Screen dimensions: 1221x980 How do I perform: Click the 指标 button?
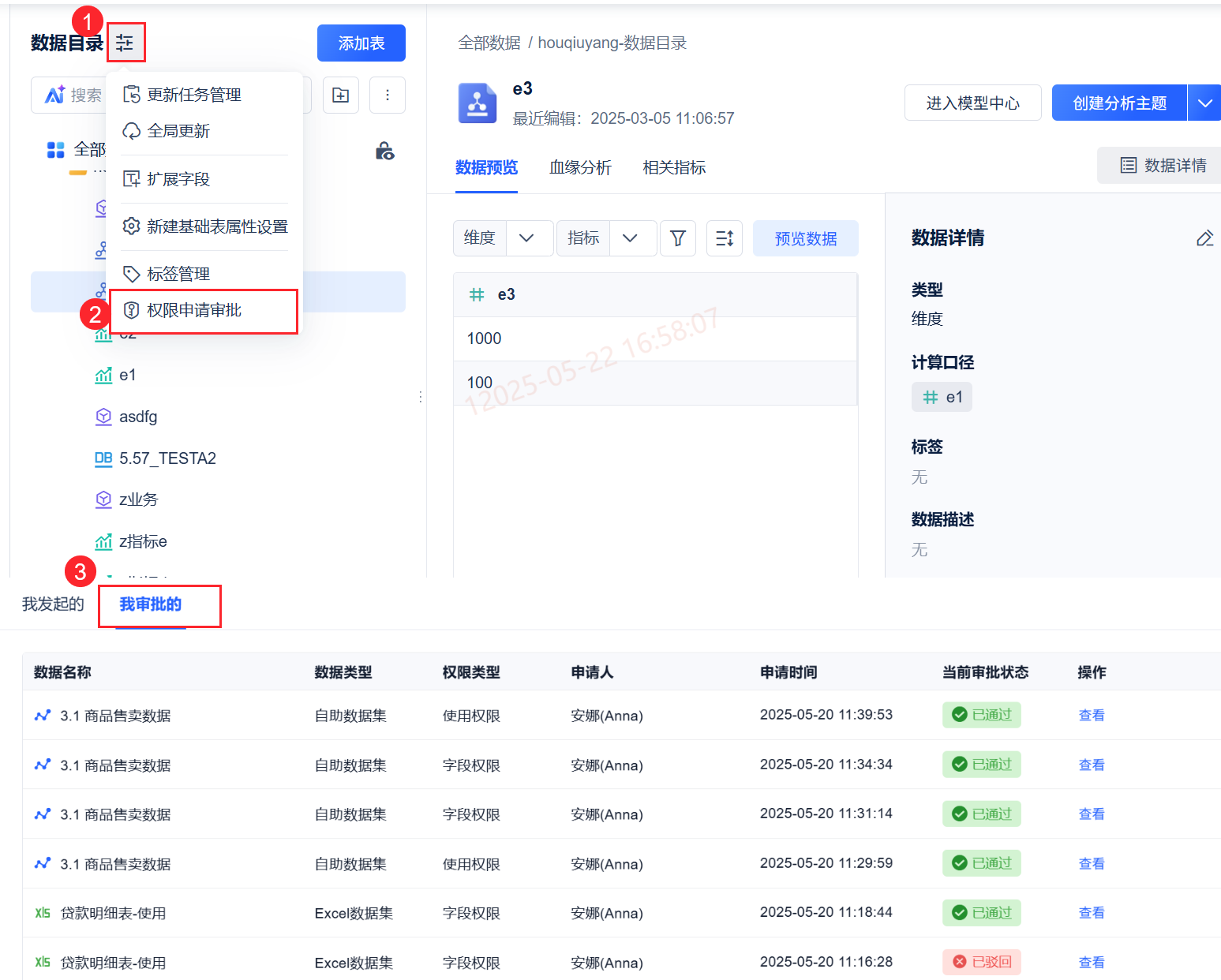pyautogui.click(x=583, y=238)
